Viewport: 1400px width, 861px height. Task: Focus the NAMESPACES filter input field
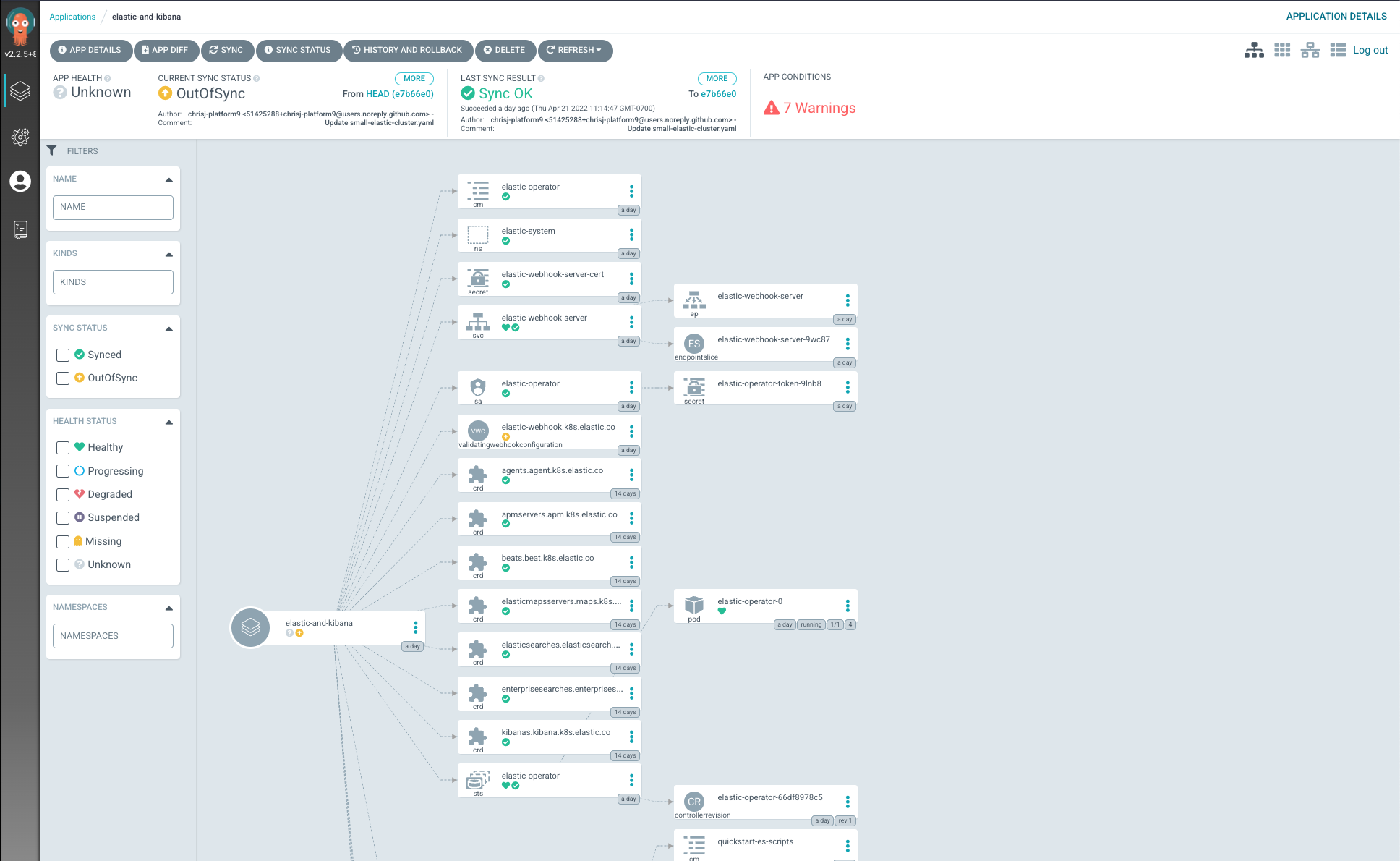pos(113,636)
